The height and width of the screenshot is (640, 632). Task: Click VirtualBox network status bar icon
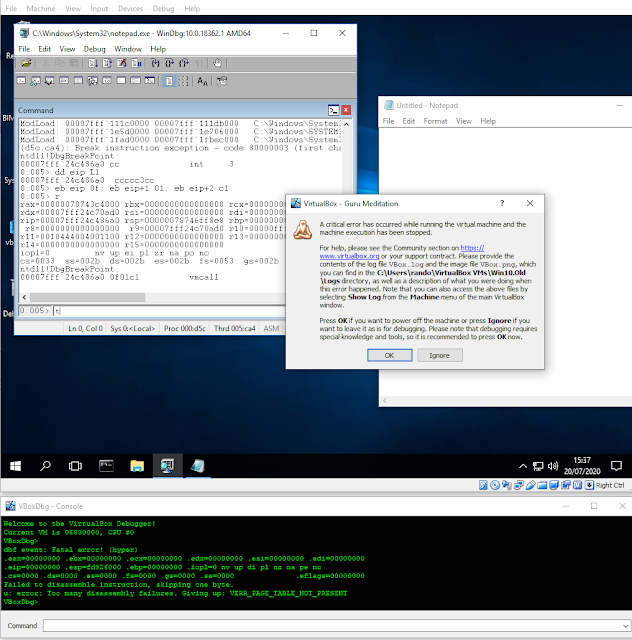click(x=519, y=485)
